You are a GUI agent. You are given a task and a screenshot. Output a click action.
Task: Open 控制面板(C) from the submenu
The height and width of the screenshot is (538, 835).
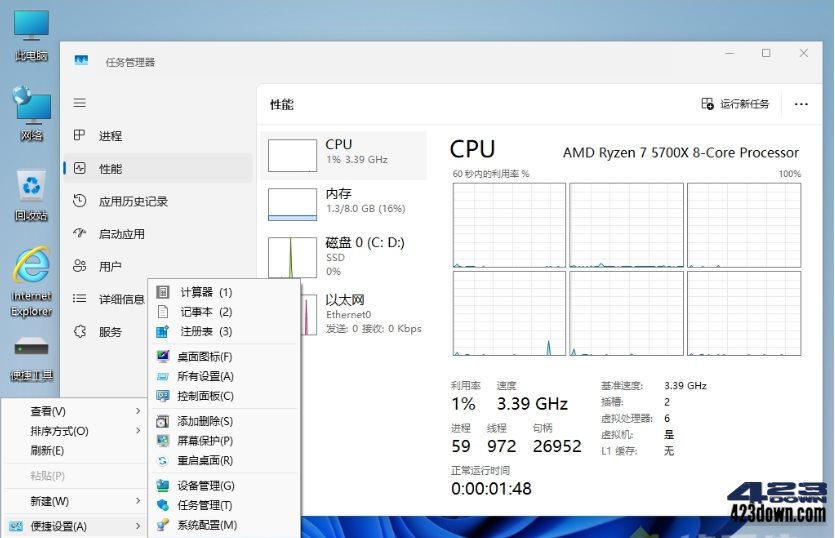coord(224,396)
